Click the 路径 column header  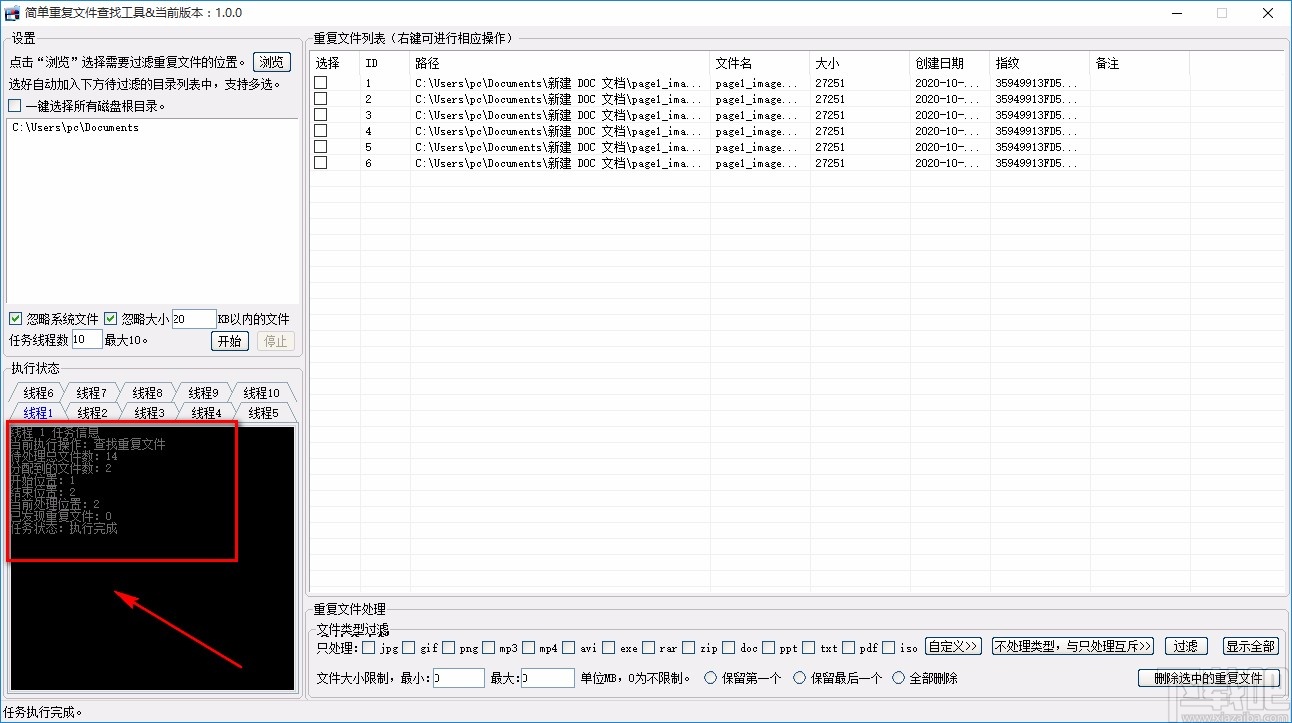point(560,64)
